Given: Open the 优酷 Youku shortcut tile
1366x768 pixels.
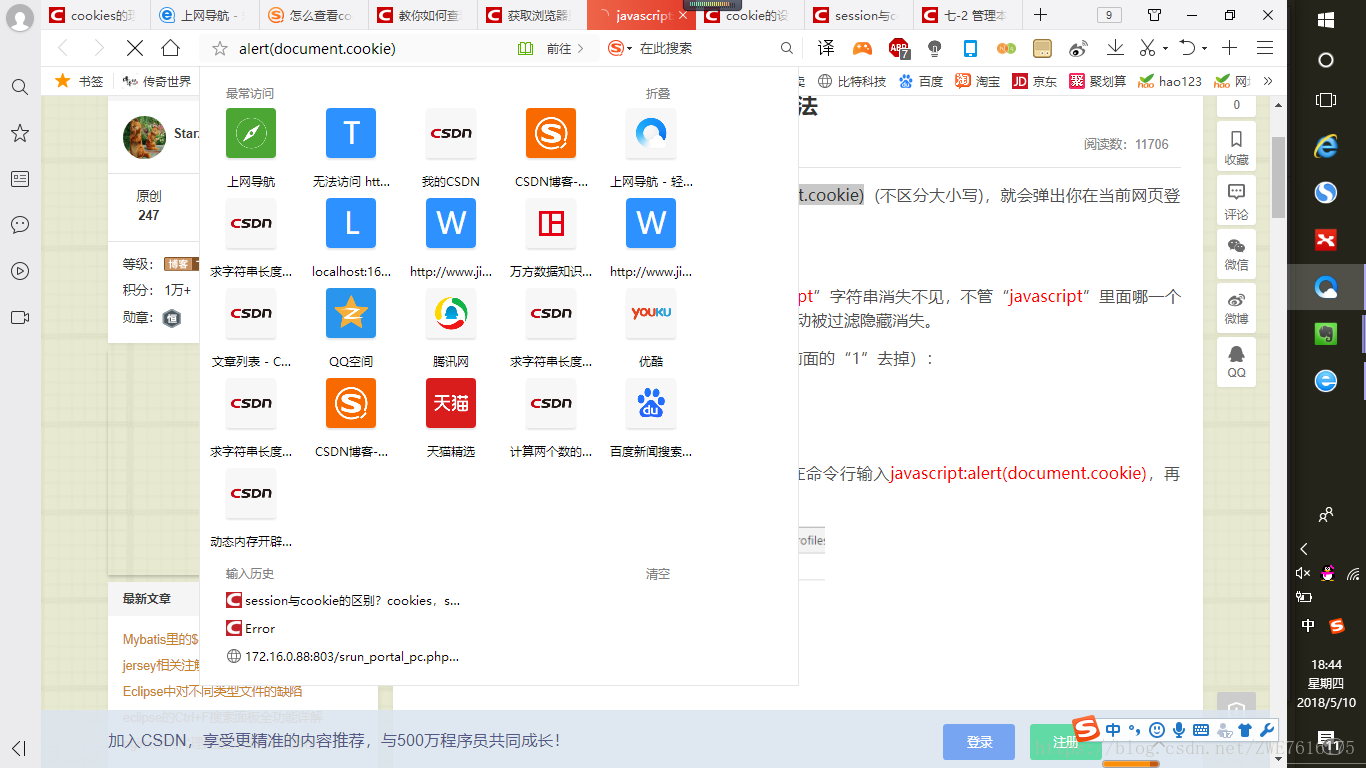Looking at the screenshot, I should point(651,313).
